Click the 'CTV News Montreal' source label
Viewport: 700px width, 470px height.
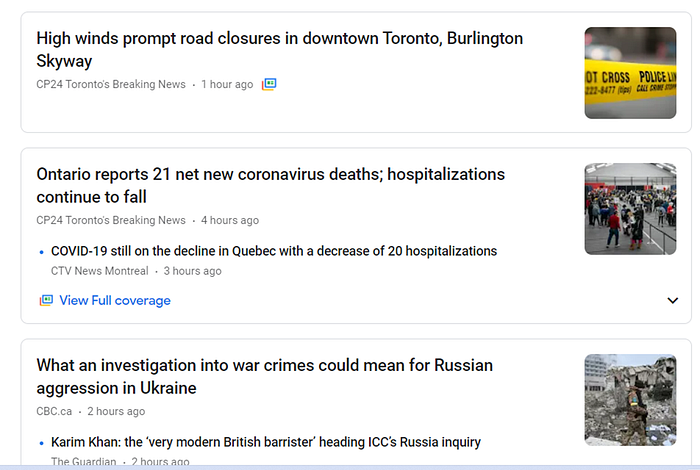[x=100, y=271]
